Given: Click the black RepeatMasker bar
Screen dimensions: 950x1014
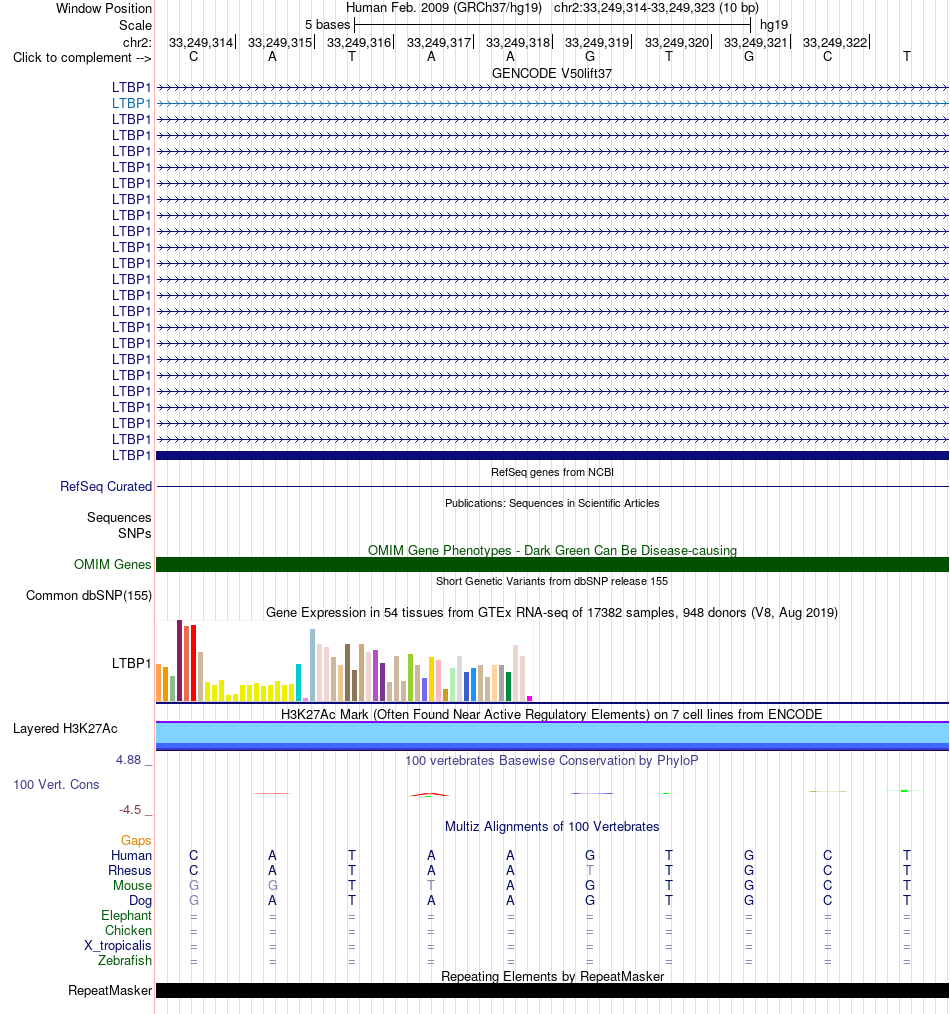Looking at the screenshot, I should pyautogui.click(x=552, y=991).
